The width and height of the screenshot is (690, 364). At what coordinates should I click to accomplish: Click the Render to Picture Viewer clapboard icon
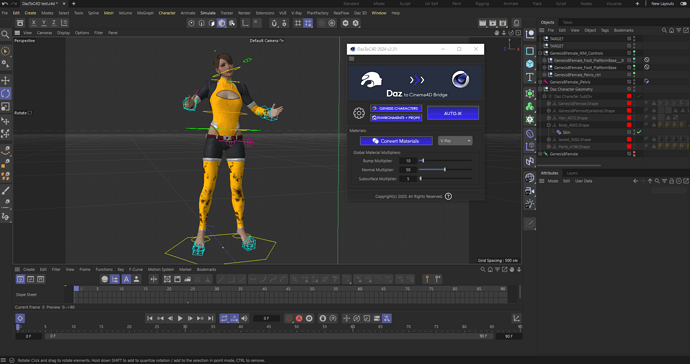click(492, 23)
